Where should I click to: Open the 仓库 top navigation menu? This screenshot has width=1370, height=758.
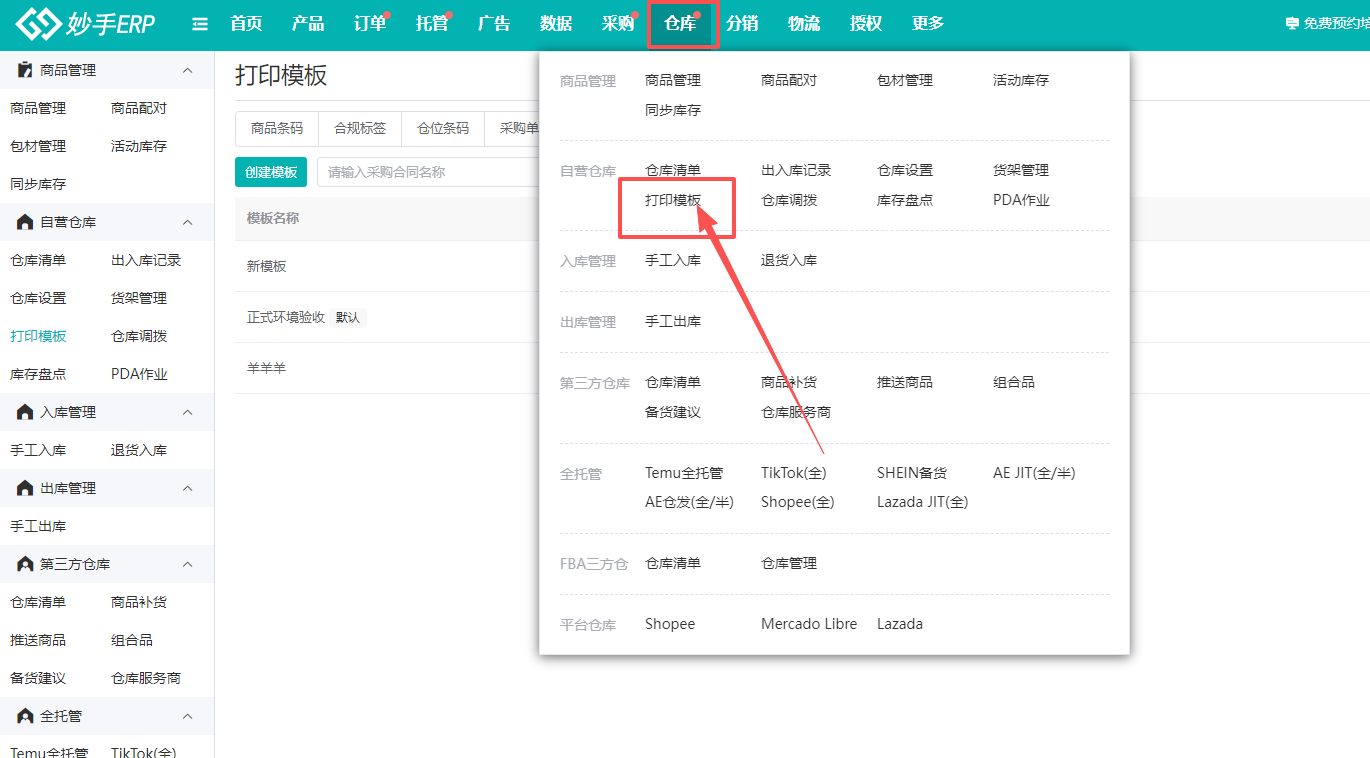pos(680,24)
